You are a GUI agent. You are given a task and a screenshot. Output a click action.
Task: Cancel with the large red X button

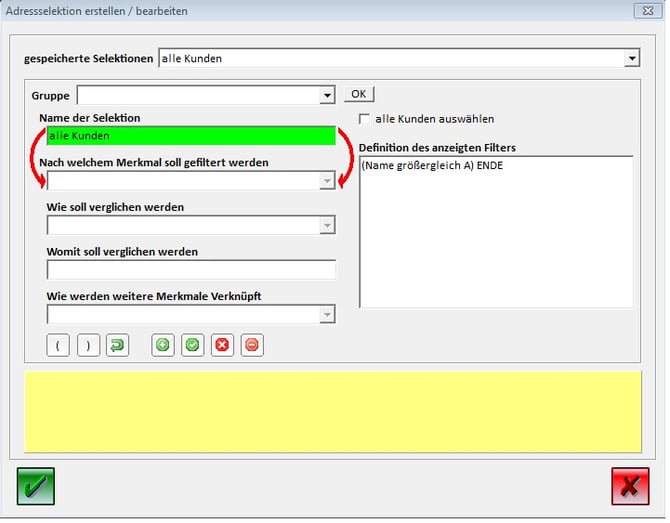[630, 486]
